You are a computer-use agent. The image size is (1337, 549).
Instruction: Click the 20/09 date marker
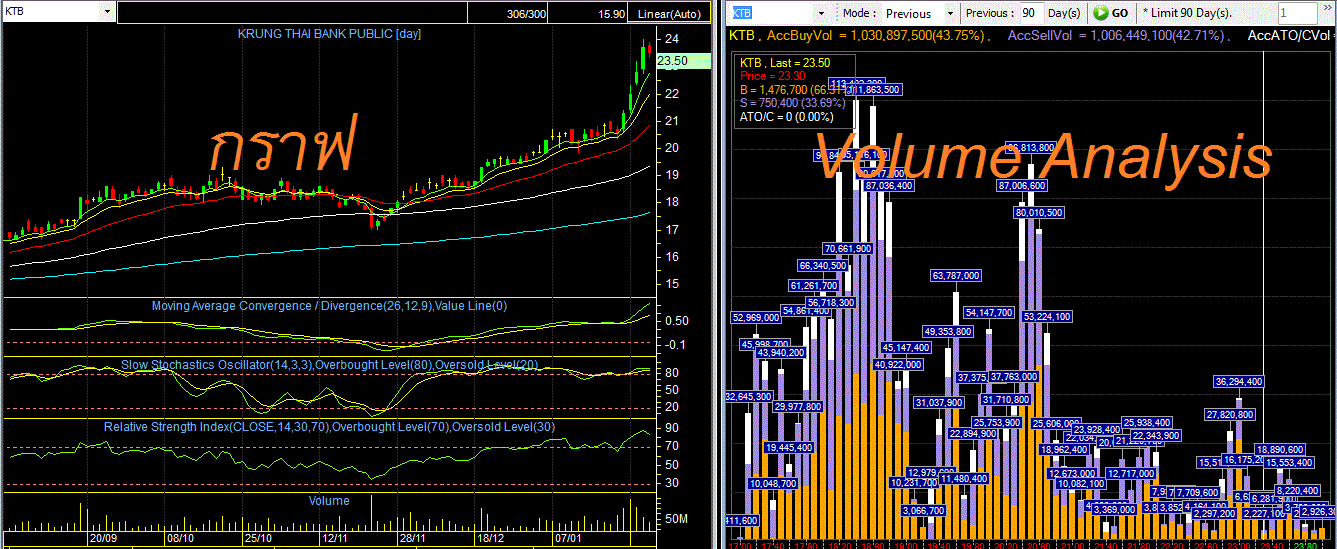[103, 537]
